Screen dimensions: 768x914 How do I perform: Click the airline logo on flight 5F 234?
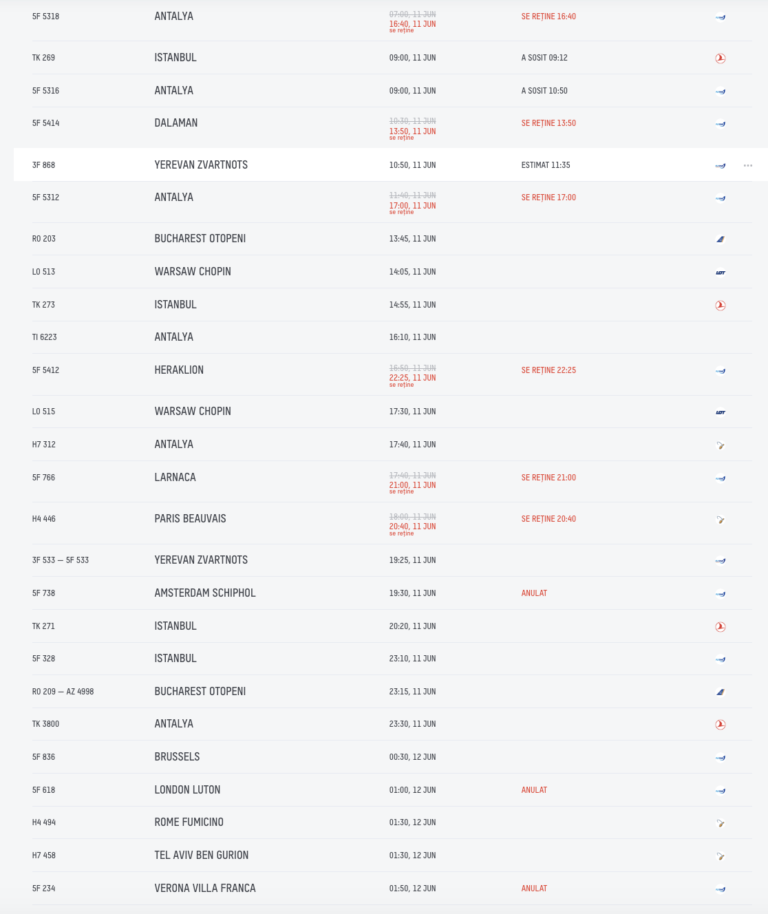[x=720, y=889]
